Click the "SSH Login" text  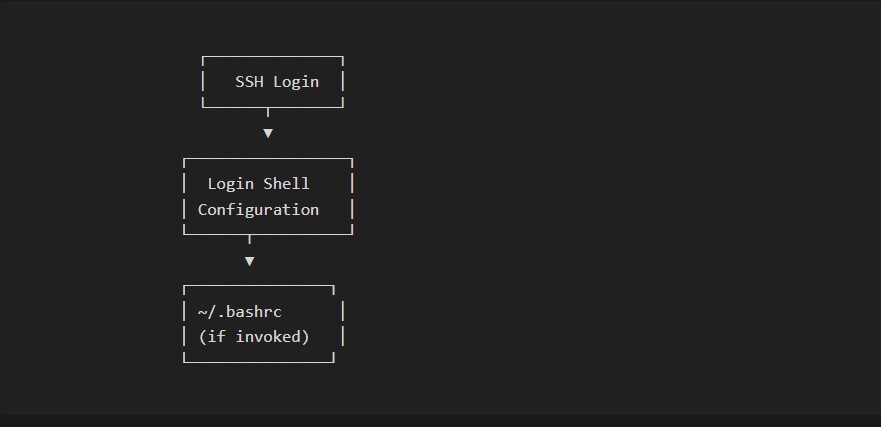(x=277, y=82)
